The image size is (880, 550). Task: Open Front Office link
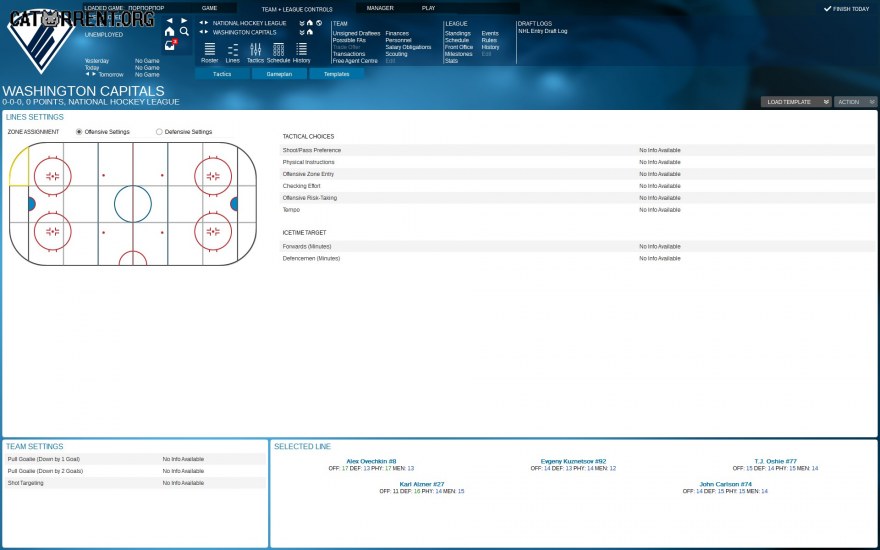[459, 47]
